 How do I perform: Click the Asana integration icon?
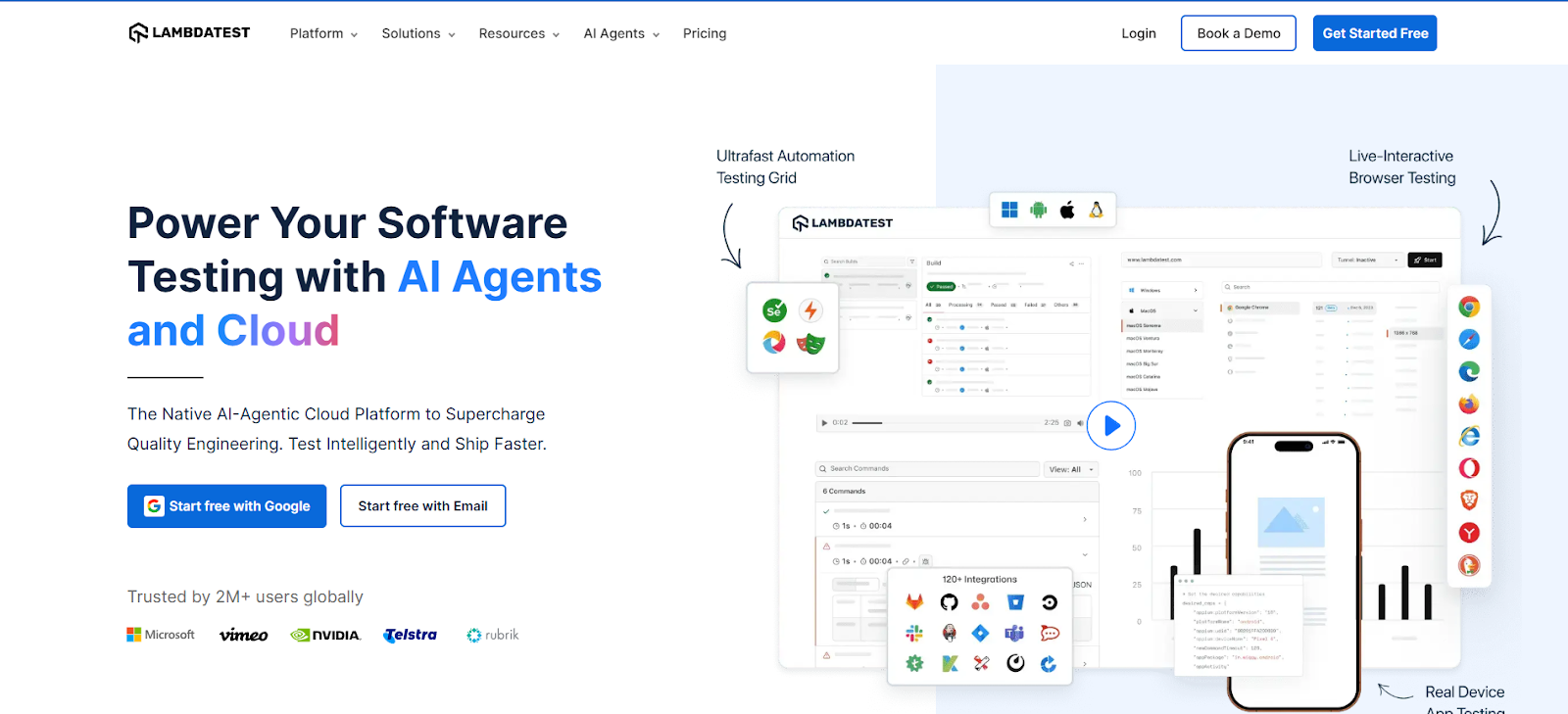point(981,602)
